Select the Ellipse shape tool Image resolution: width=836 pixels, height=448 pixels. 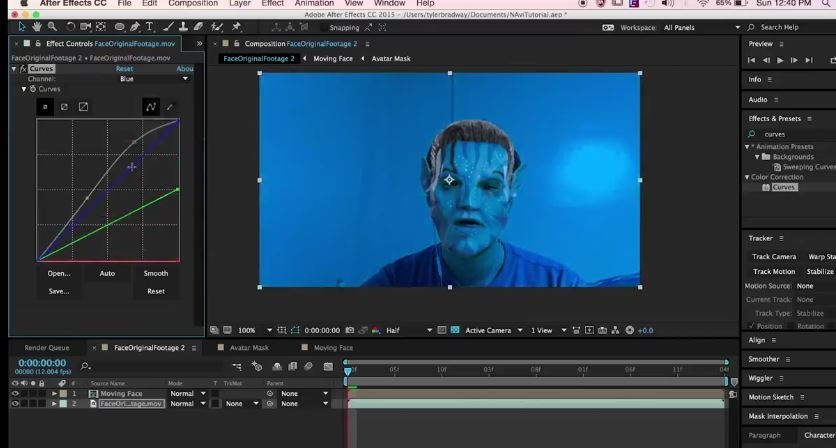[x=119, y=27]
